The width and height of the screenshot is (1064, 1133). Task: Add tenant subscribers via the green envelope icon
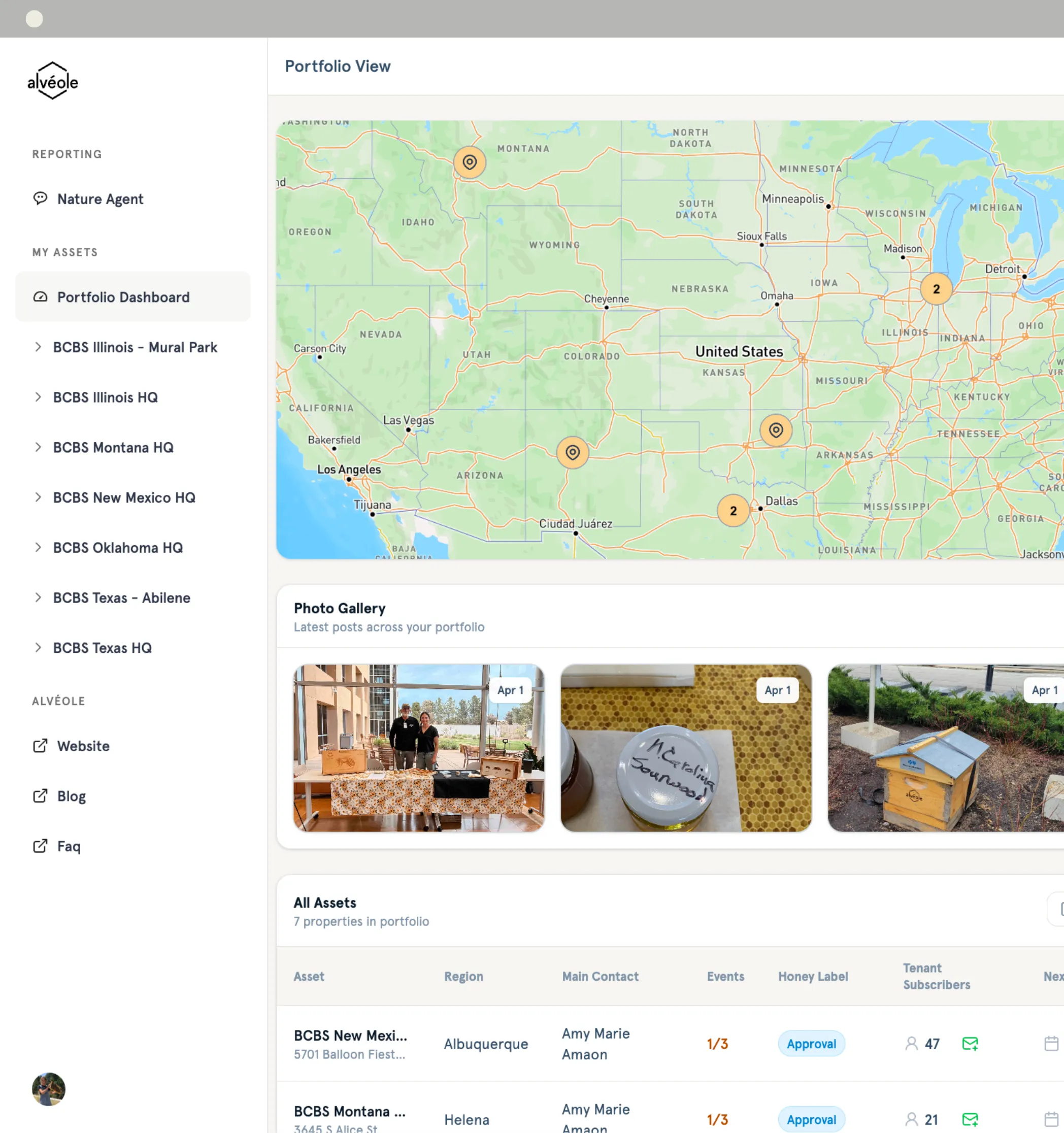[971, 1044]
